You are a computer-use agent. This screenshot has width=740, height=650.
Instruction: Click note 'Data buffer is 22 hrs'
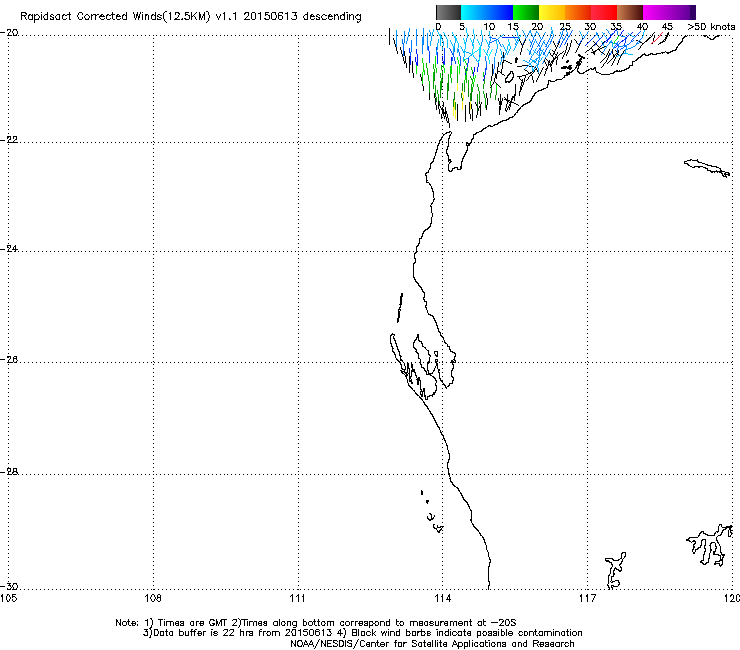coord(204,633)
